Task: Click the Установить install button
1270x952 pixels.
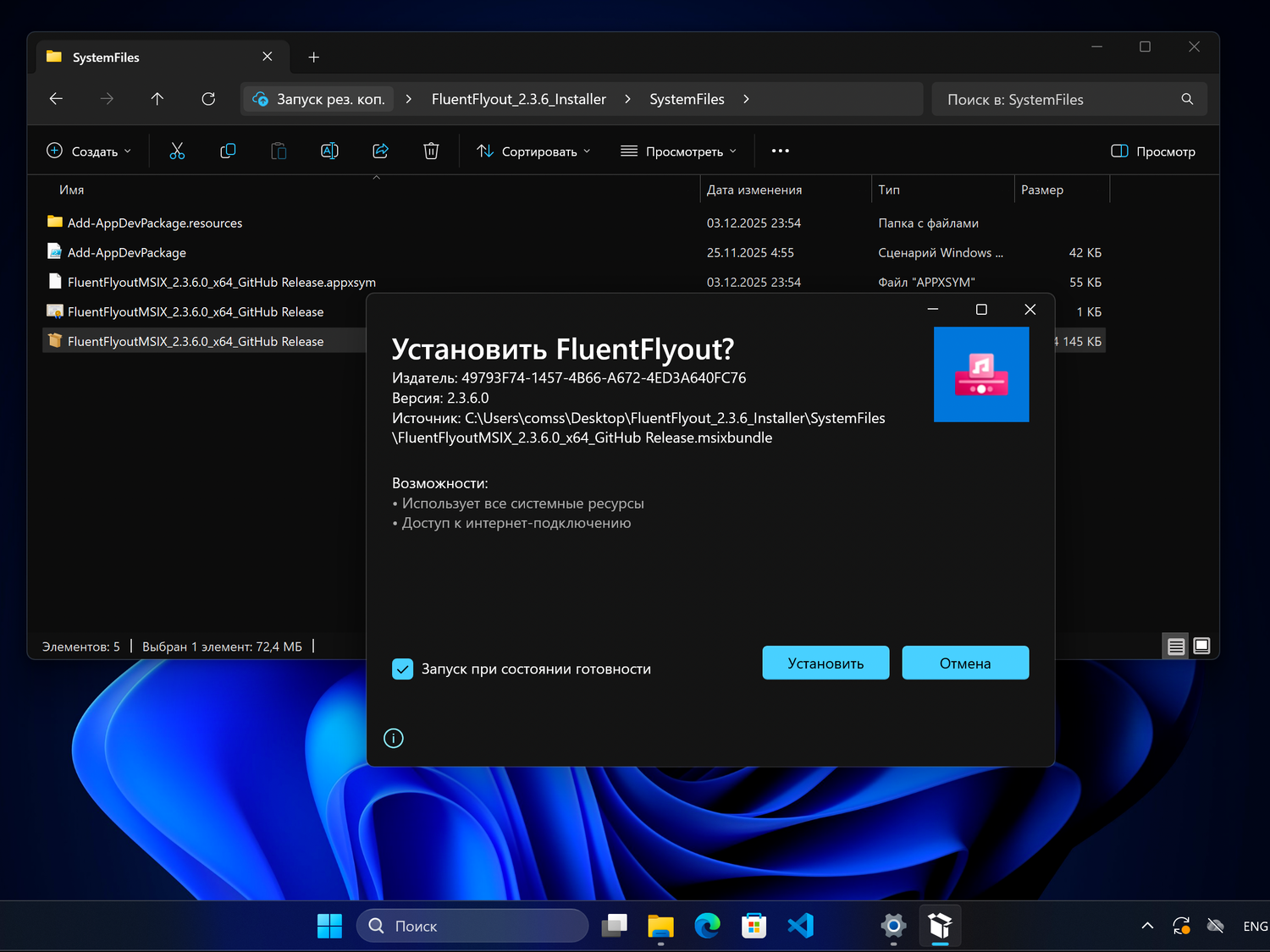Action: pos(825,663)
